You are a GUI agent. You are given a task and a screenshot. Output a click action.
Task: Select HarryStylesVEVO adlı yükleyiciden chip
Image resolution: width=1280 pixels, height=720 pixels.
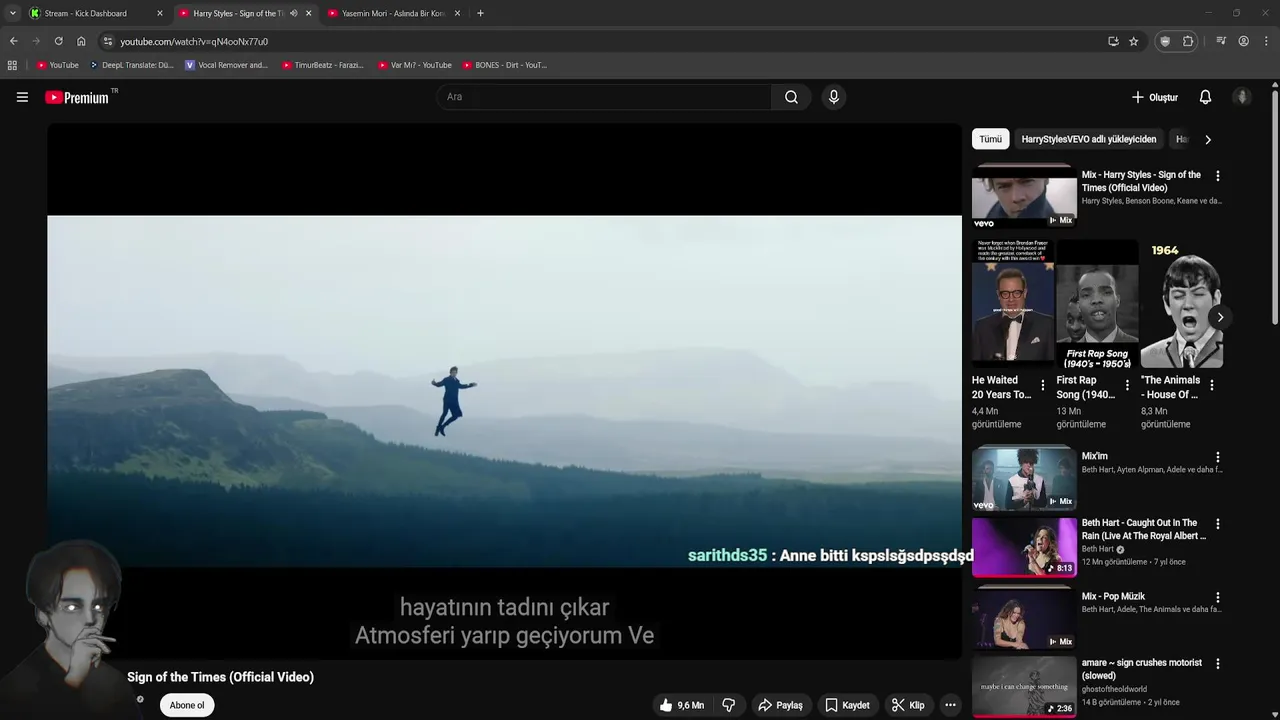coord(1088,139)
